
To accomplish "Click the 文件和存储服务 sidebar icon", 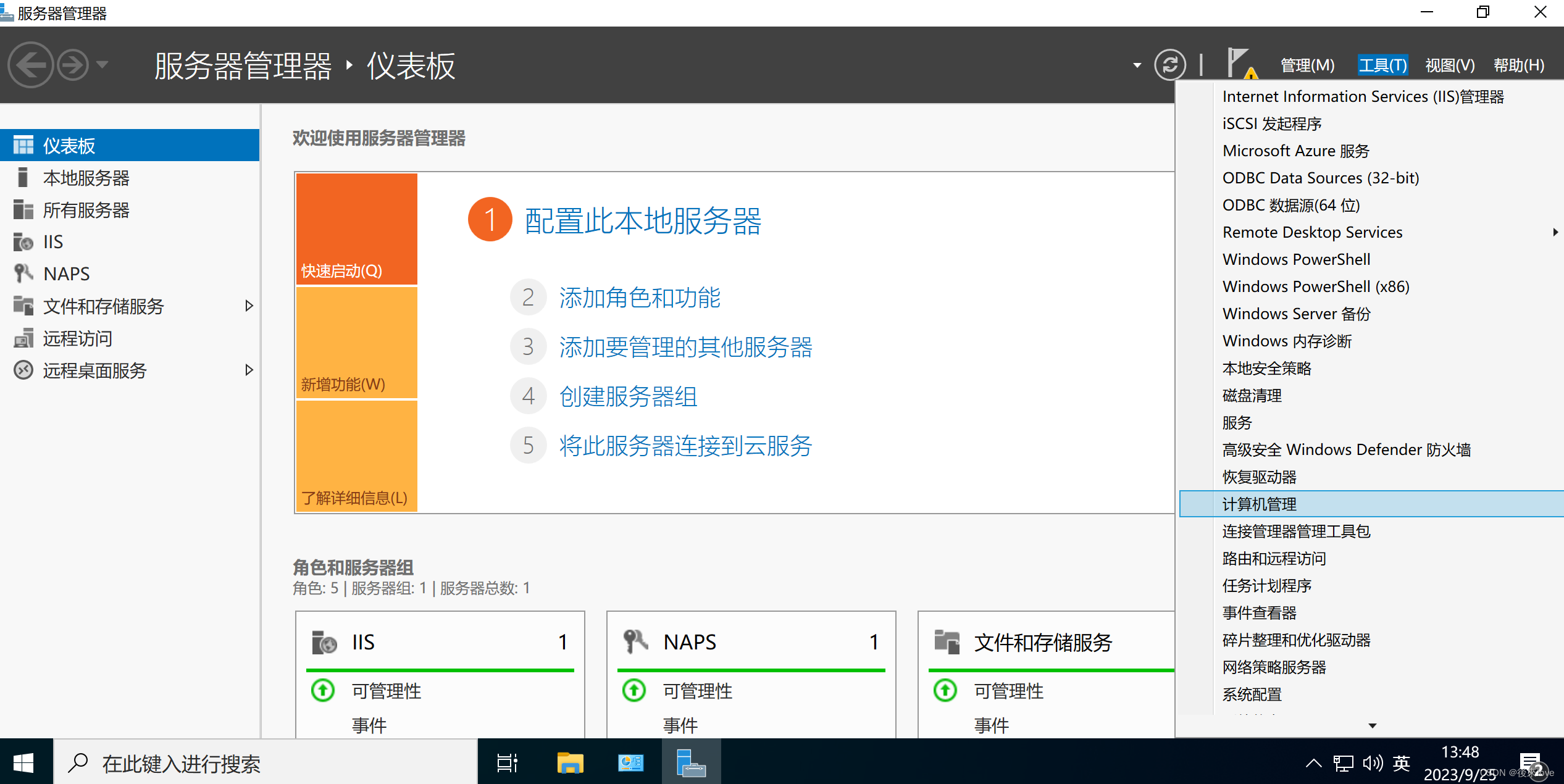I will tap(23, 306).
